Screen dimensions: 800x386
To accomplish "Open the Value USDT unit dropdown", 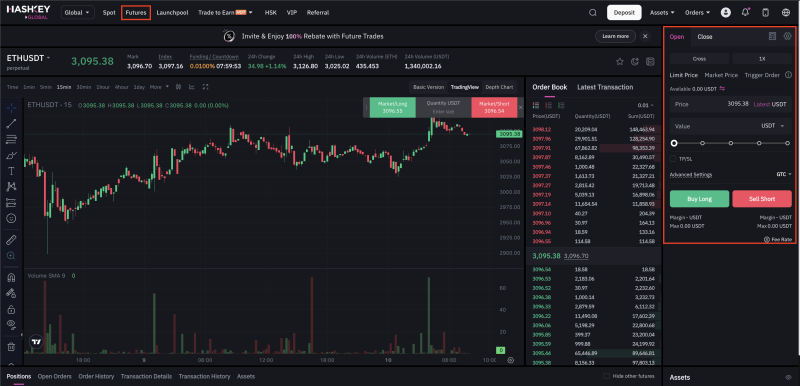I will tap(772, 126).
